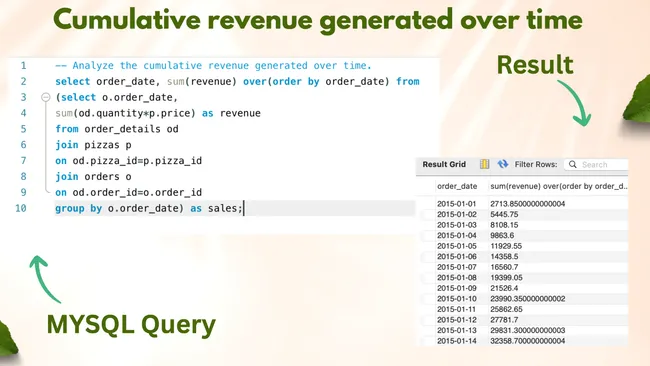Click the comment line 'Analyze the cumulative revenue'

(213, 65)
